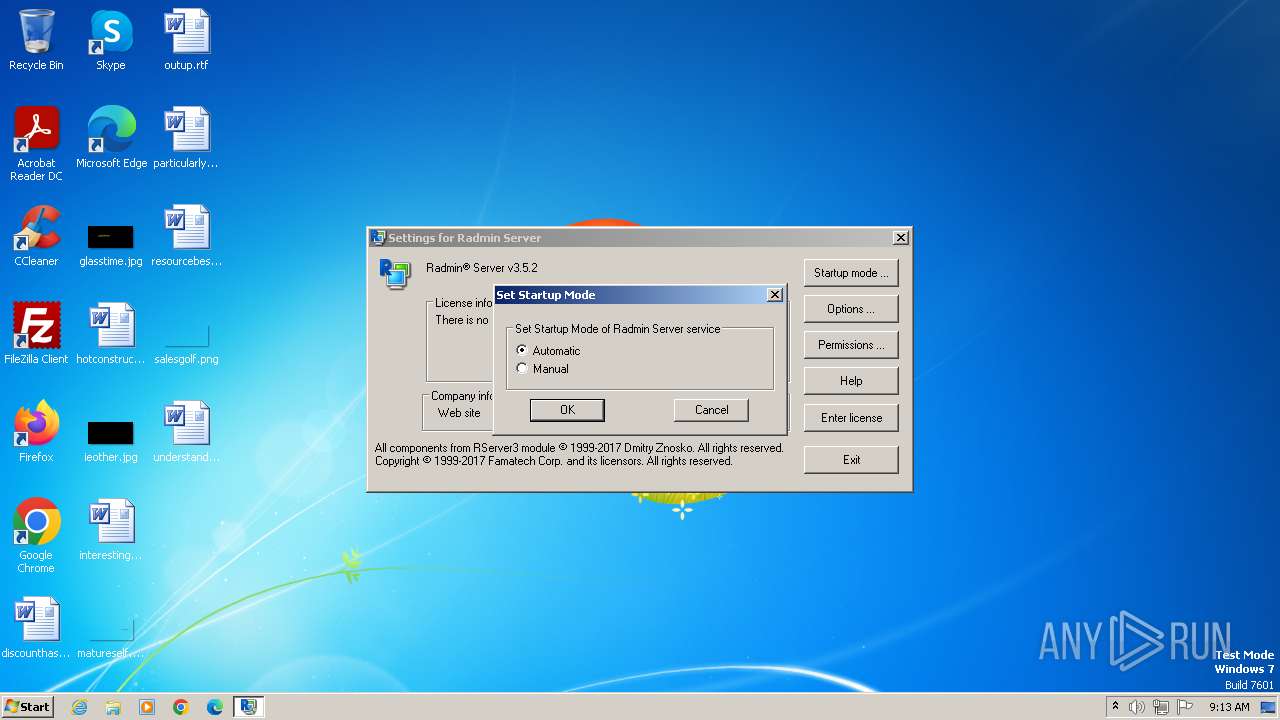Show hidden system tray icons

[1115, 707]
